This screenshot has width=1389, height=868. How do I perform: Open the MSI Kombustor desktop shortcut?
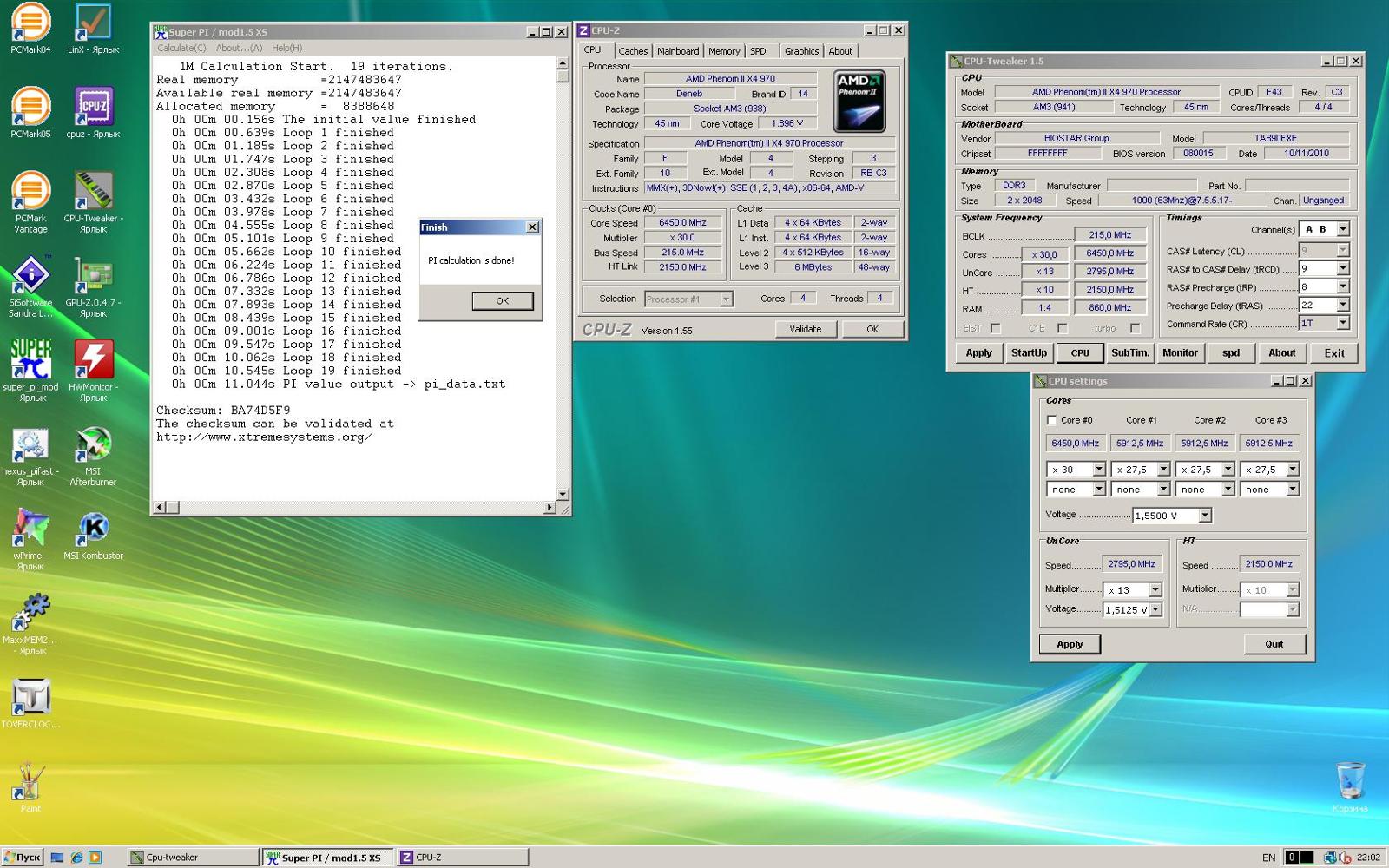93,534
